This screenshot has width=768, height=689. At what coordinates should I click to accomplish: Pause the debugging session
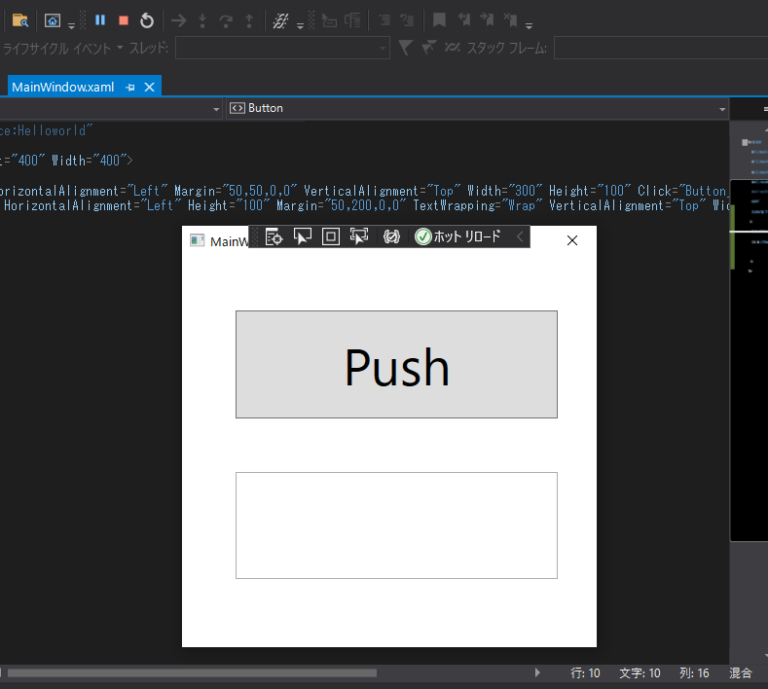pos(100,20)
